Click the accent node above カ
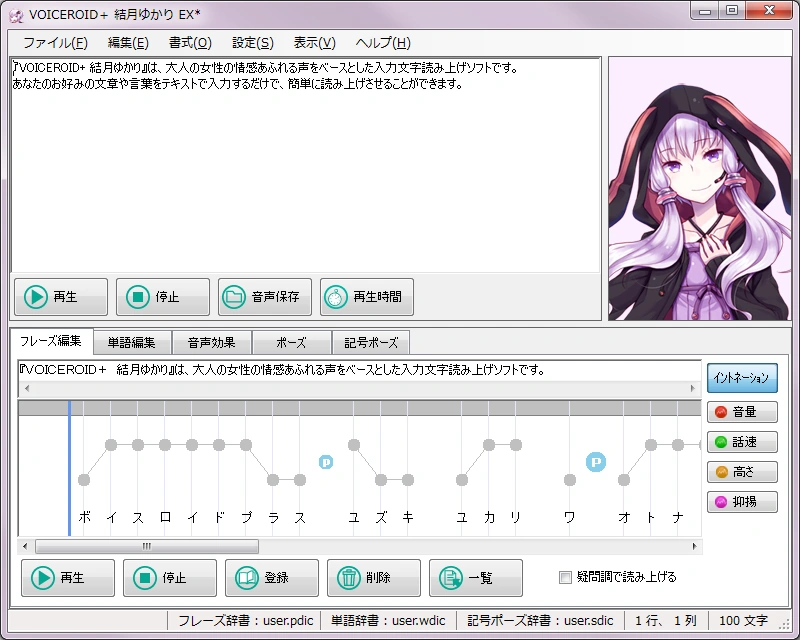 coord(489,445)
